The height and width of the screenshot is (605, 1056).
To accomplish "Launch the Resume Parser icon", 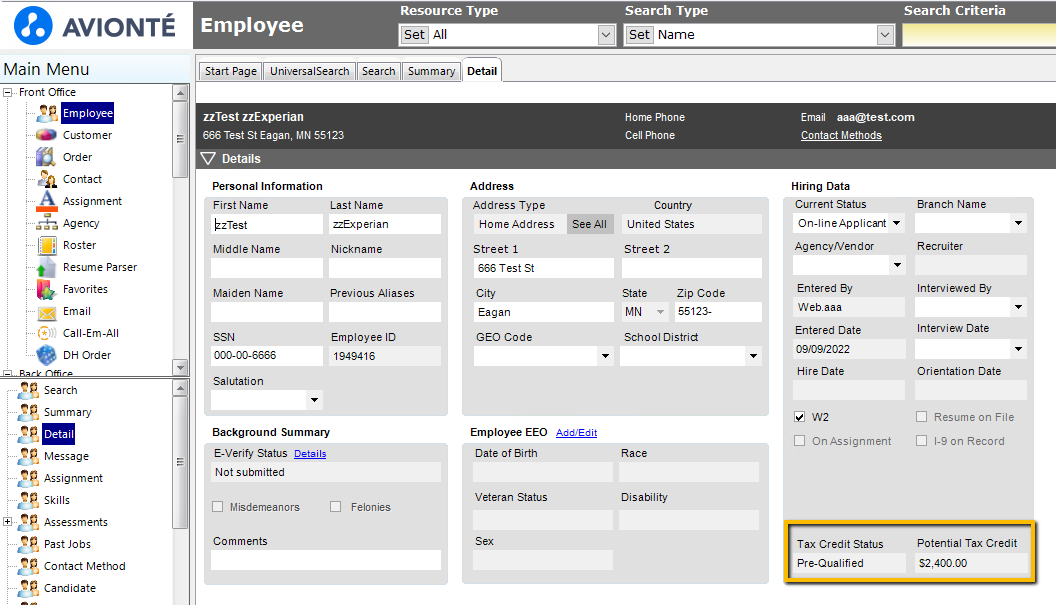I will click(46, 267).
